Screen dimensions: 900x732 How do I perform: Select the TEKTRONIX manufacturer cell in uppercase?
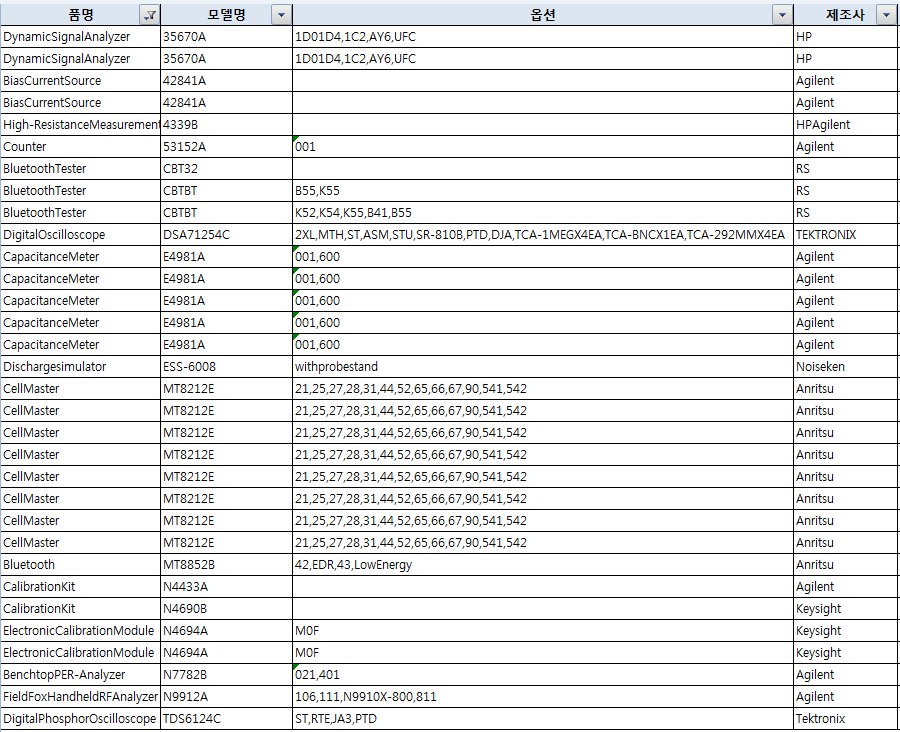tap(844, 235)
